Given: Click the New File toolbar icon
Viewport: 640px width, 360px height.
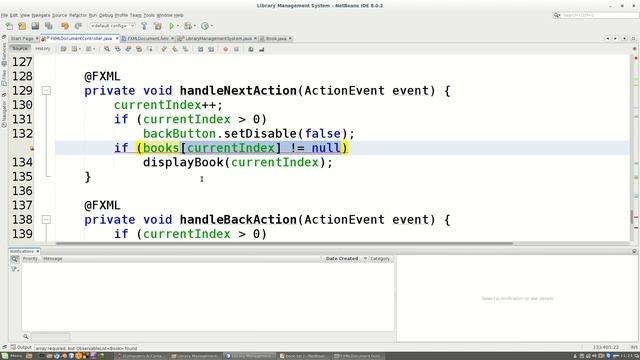Looking at the screenshot, I should [9, 26].
